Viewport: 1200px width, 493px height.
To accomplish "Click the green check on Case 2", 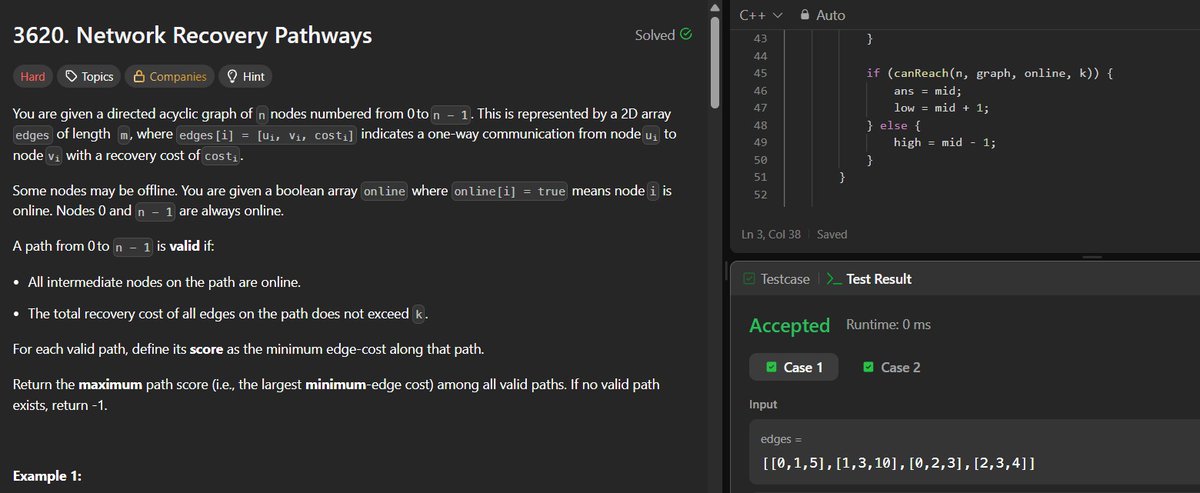I will click(x=868, y=367).
